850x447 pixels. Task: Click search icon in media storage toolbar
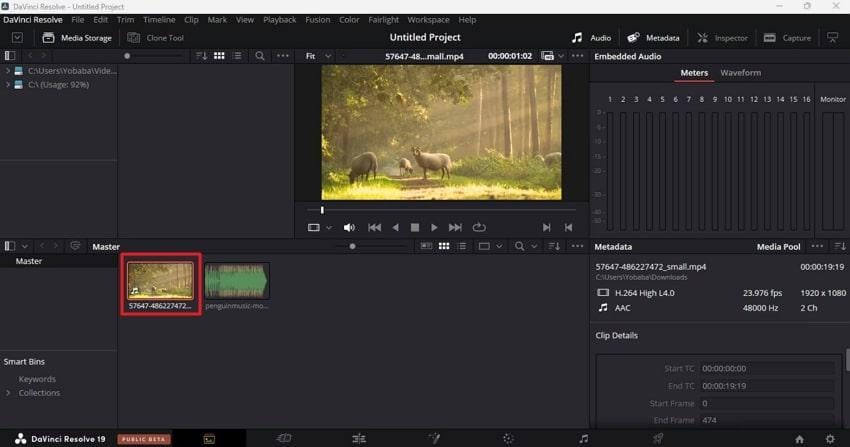pos(260,56)
